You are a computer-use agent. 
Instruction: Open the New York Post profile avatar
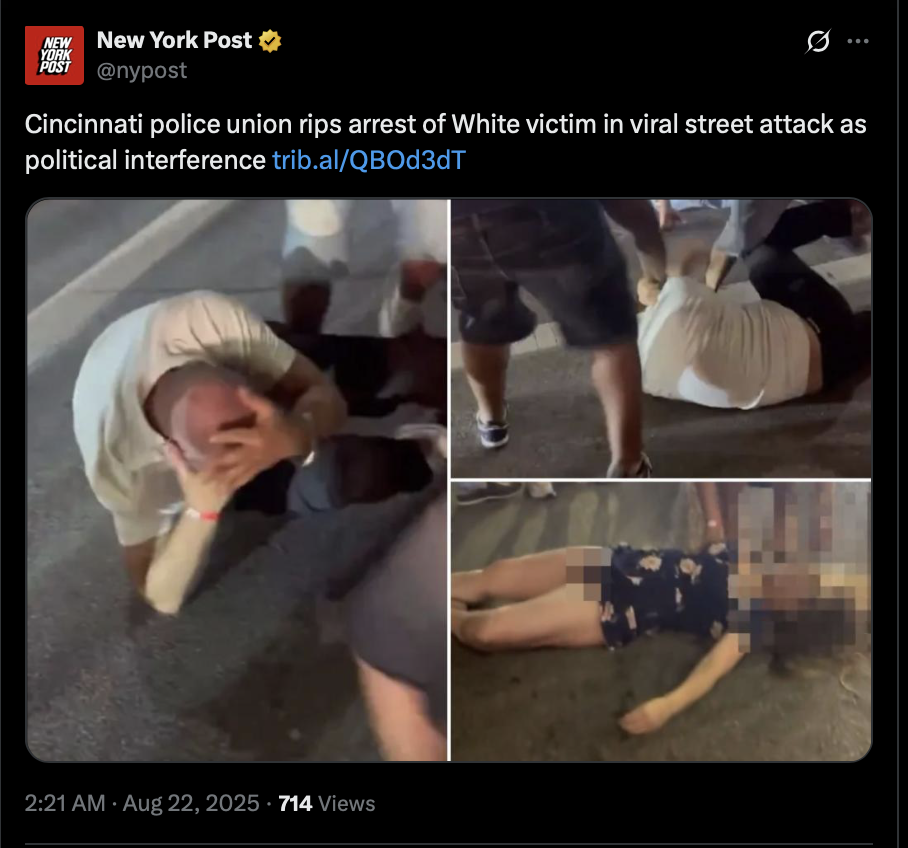[x=54, y=56]
